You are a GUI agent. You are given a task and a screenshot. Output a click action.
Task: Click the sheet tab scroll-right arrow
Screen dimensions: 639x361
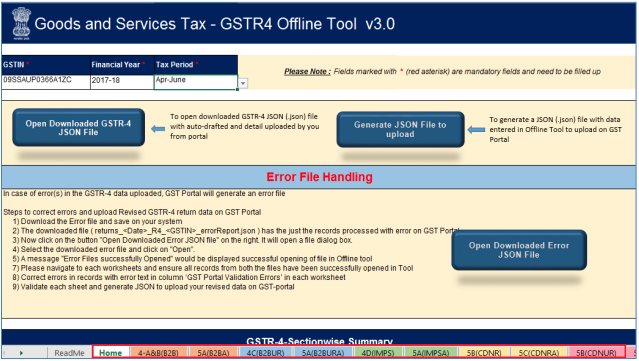(x=21, y=353)
